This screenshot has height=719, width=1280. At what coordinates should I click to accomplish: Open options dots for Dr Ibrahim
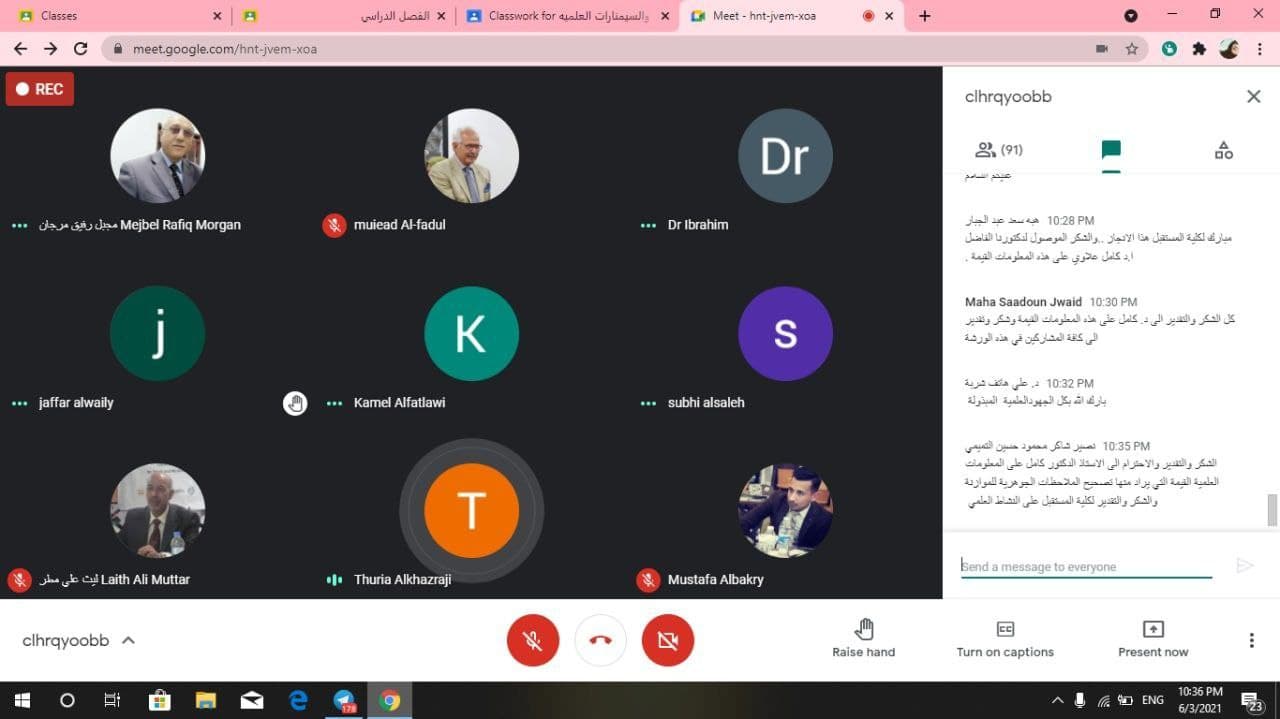pos(648,225)
